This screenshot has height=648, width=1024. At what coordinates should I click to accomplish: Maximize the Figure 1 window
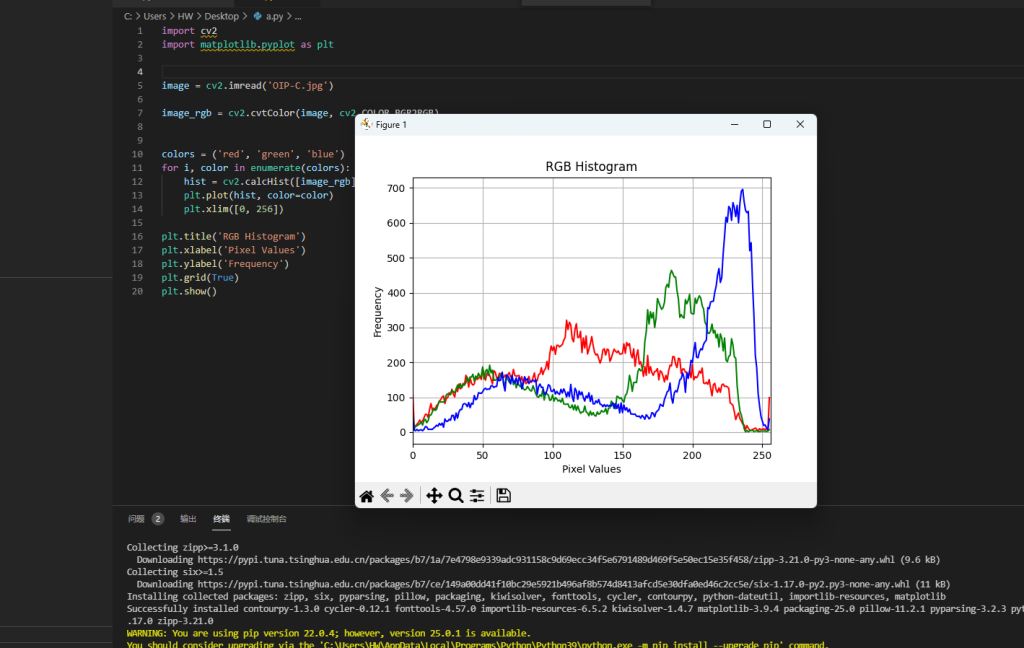(x=767, y=124)
